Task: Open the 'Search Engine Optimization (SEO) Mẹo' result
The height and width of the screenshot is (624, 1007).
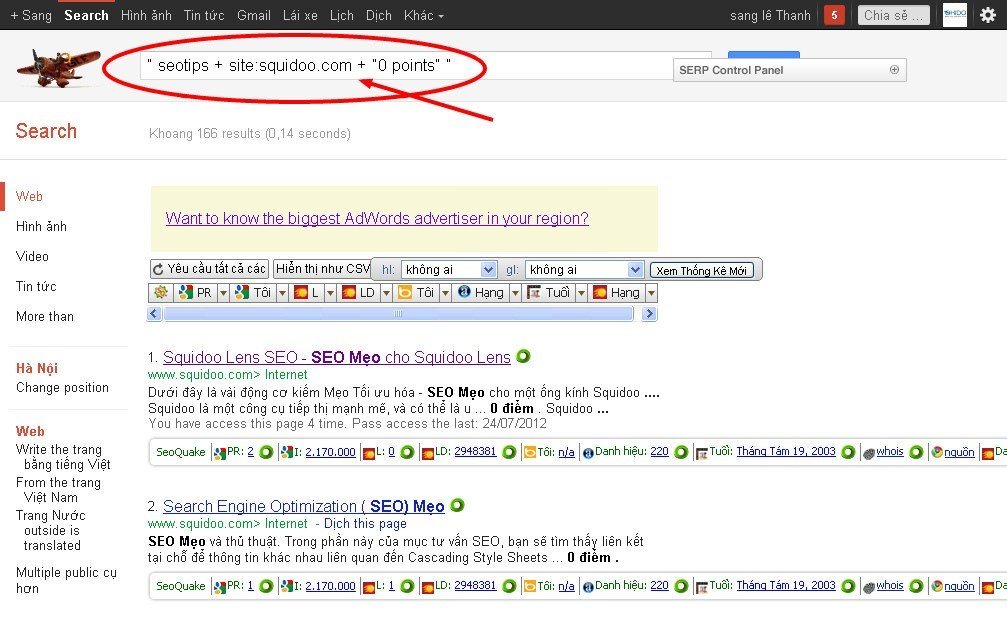Action: (x=303, y=506)
